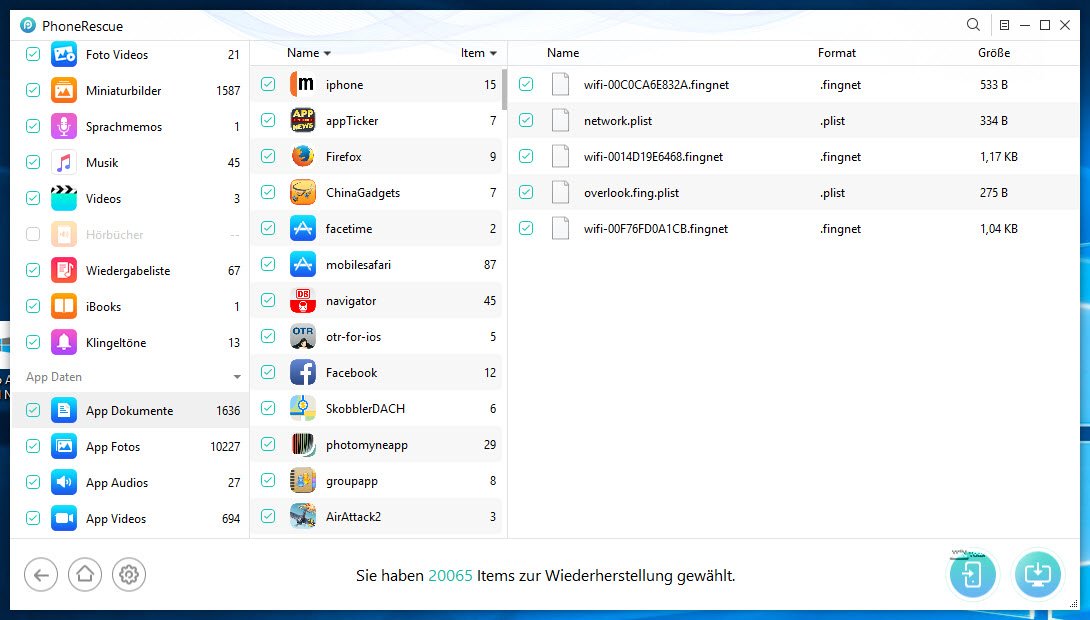Uncheck the facetime app checkbox
The width and height of the screenshot is (1090, 620).
(268, 228)
